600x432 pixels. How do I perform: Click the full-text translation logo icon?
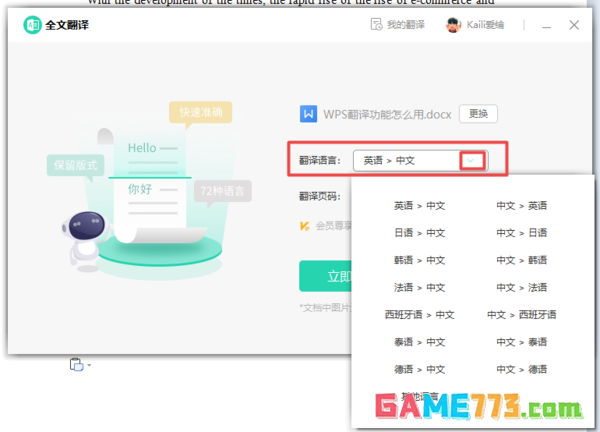(33, 25)
